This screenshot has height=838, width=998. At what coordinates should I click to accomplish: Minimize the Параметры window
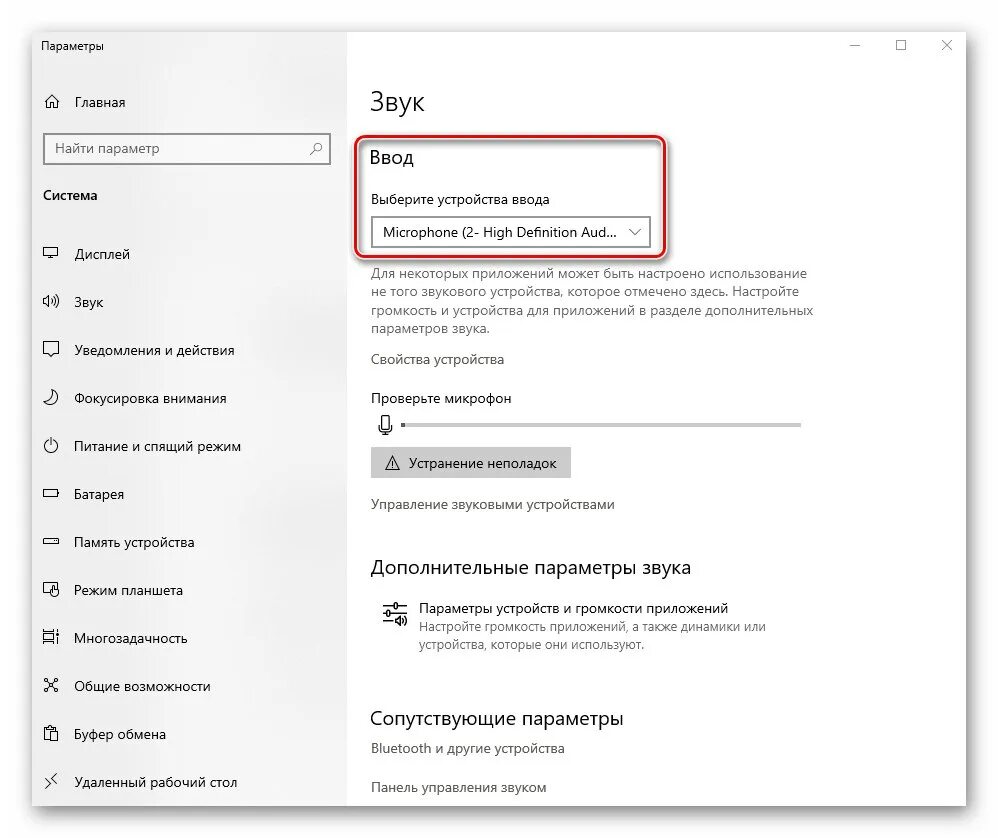coord(855,46)
